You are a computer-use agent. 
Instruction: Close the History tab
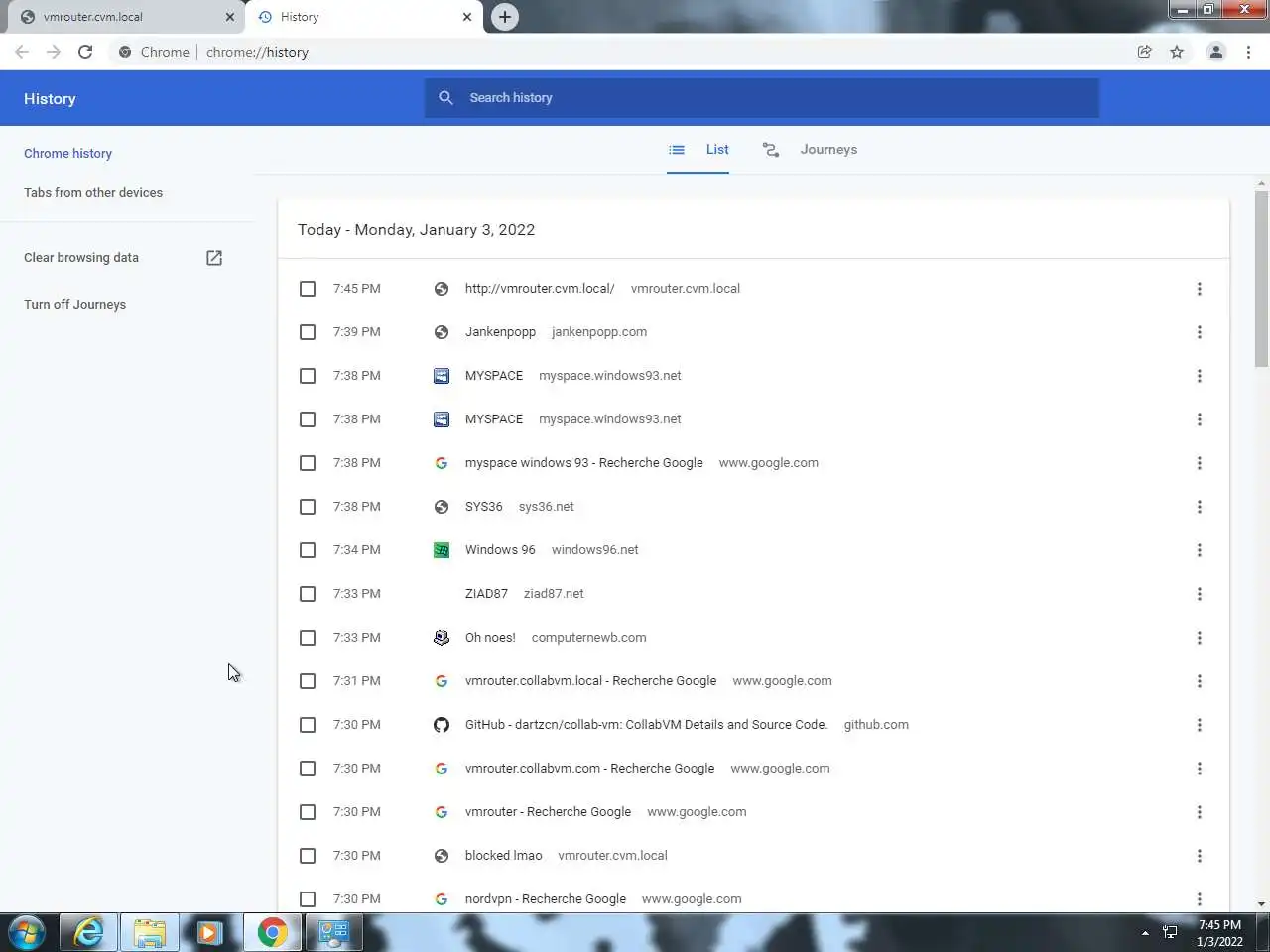click(467, 17)
